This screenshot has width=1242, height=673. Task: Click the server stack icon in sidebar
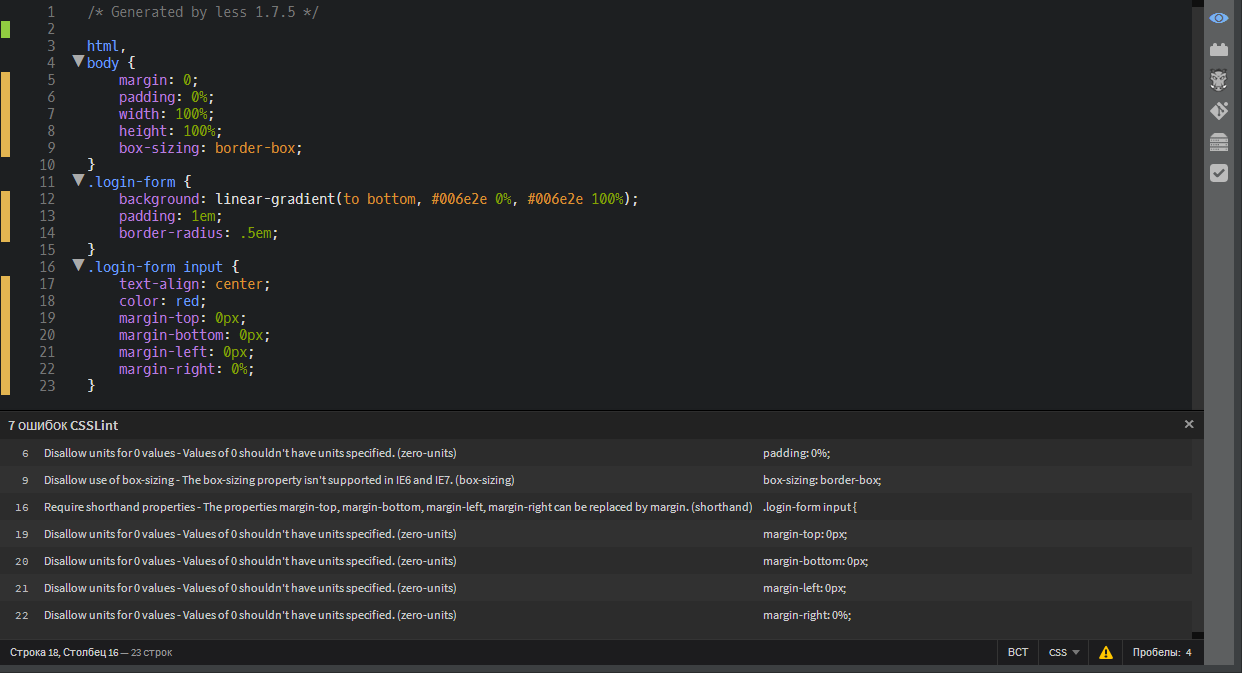(x=1218, y=142)
